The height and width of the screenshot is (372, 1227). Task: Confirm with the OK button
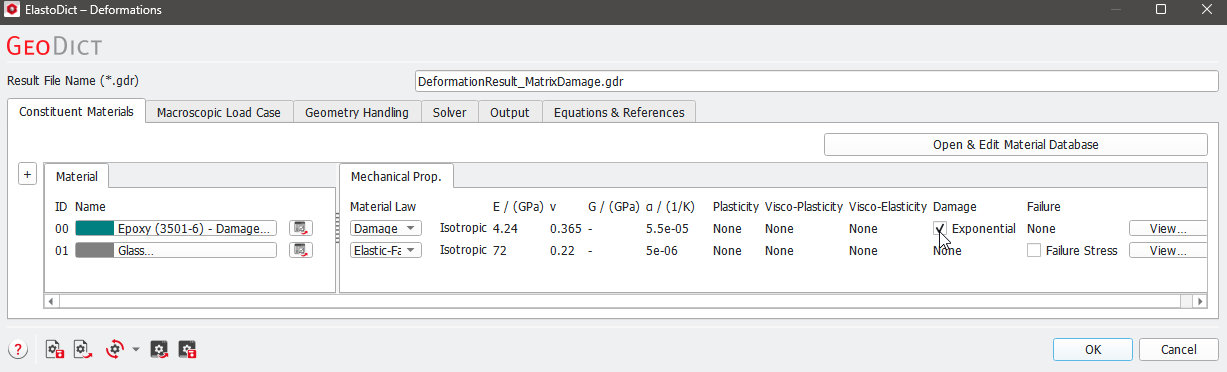point(1093,350)
